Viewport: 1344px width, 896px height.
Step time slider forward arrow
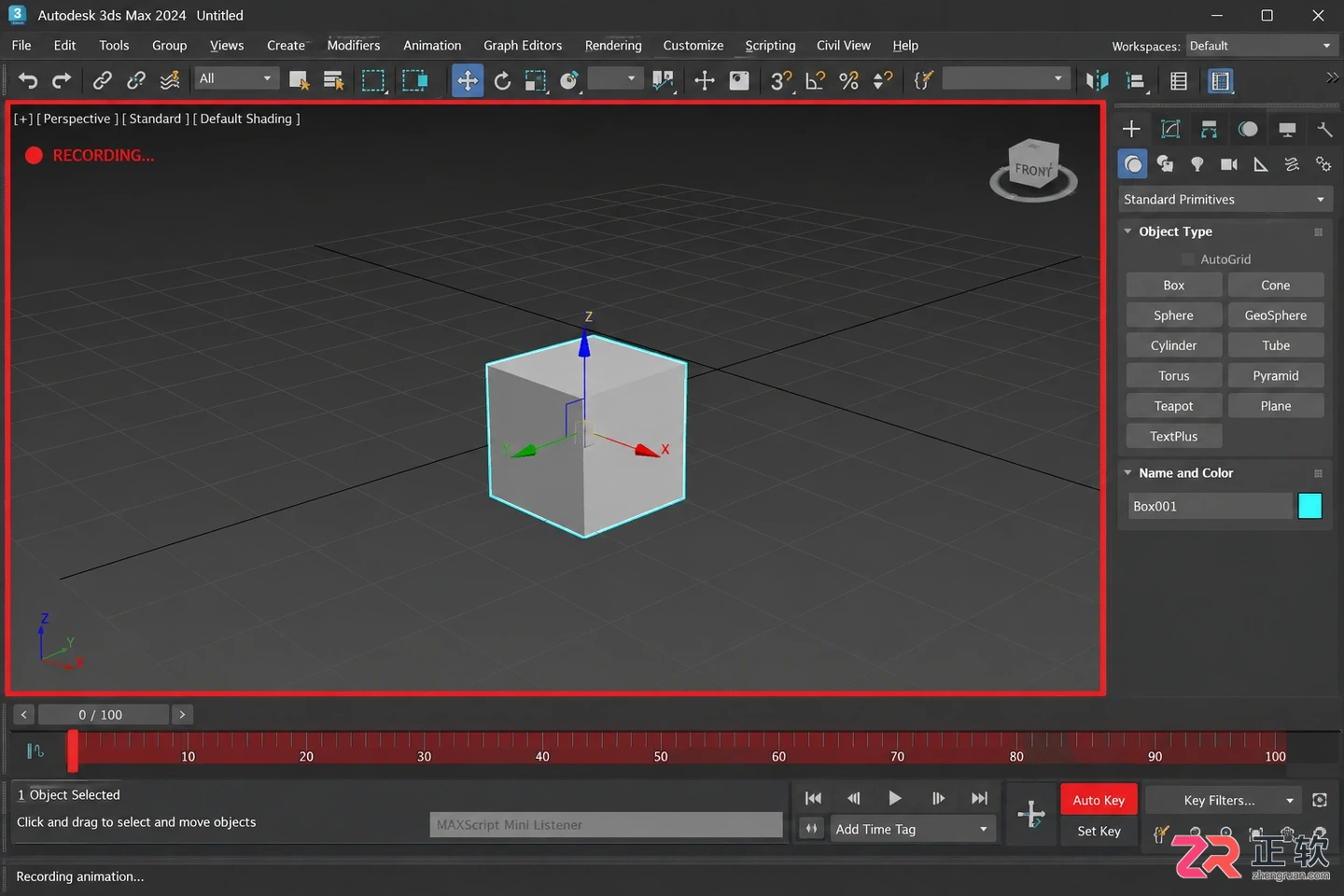tap(182, 715)
